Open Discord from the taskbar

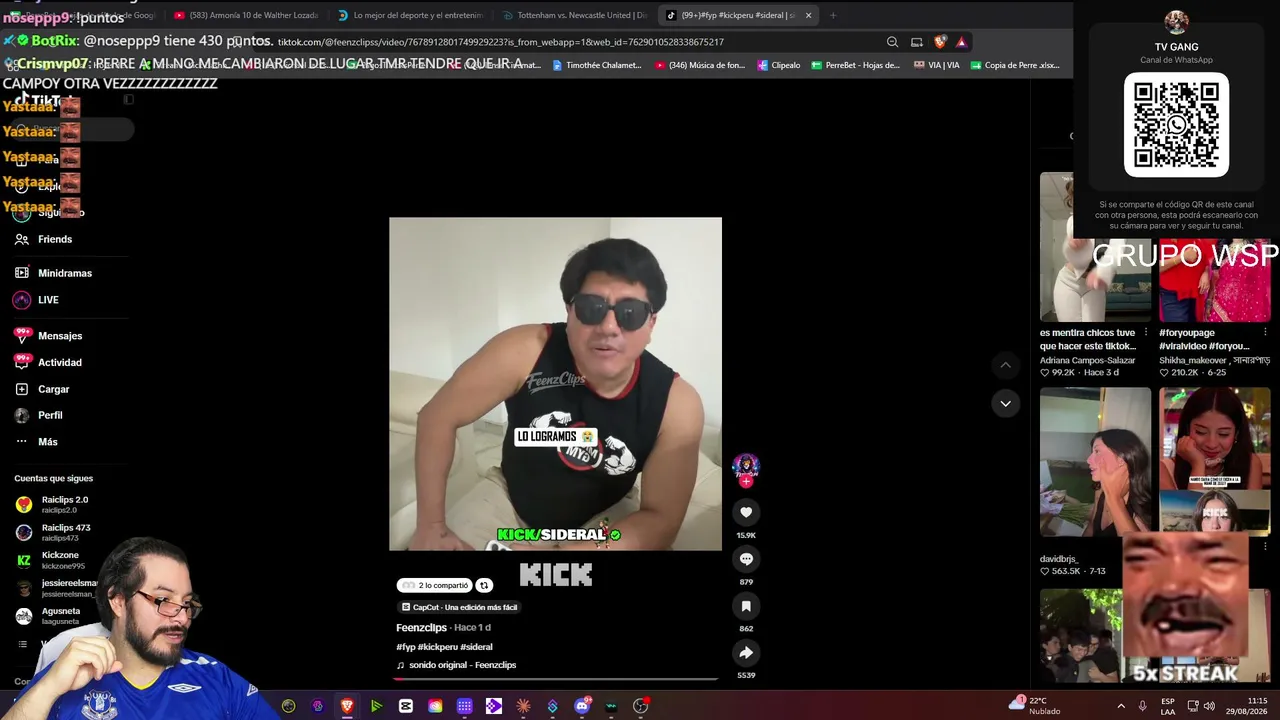click(582, 706)
